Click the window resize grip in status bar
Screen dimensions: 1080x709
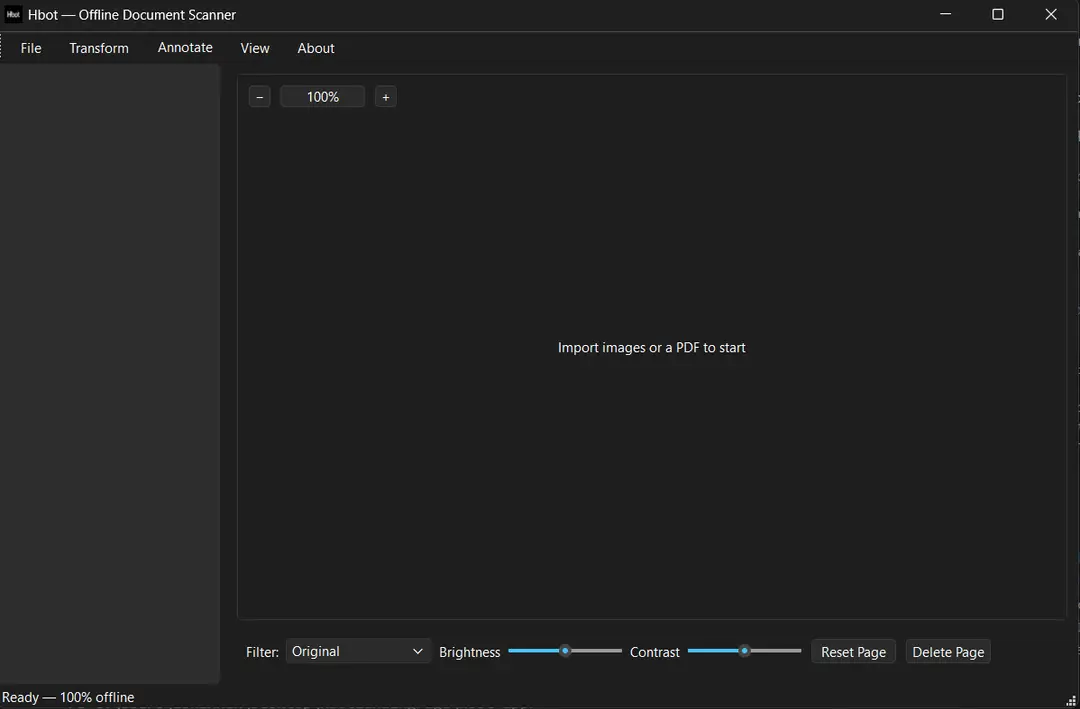tap(1071, 701)
